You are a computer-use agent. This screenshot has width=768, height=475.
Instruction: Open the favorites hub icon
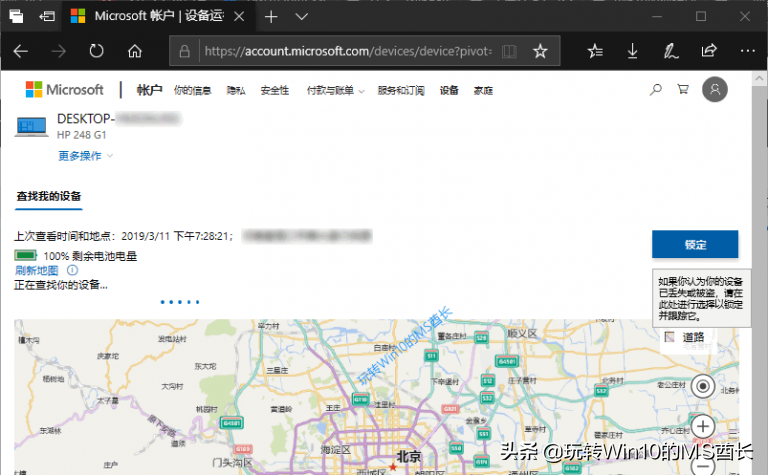595,51
